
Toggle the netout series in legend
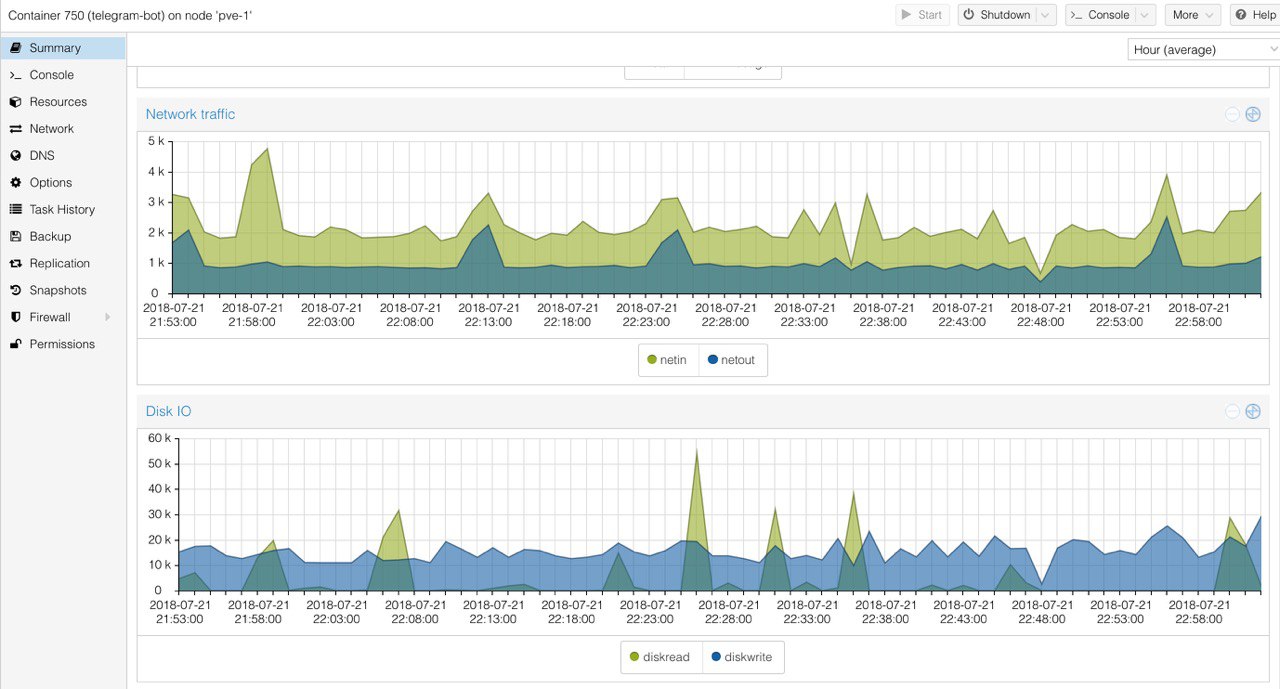(731, 360)
